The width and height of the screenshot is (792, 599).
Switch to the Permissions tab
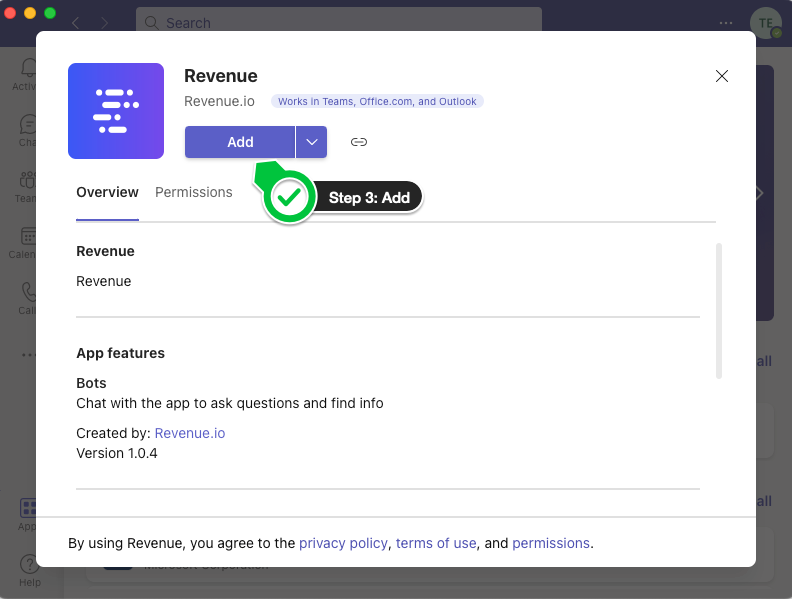pyautogui.click(x=193, y=192)
